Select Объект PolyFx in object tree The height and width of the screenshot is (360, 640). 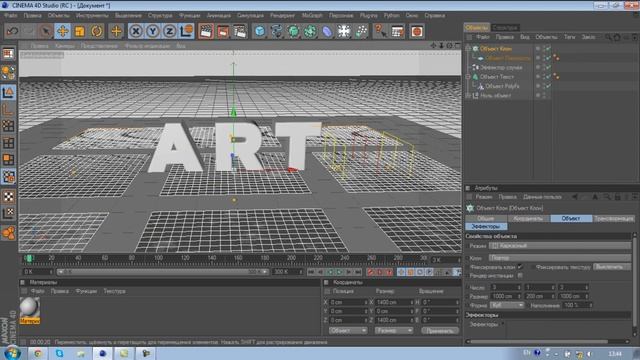pos(502,86)
